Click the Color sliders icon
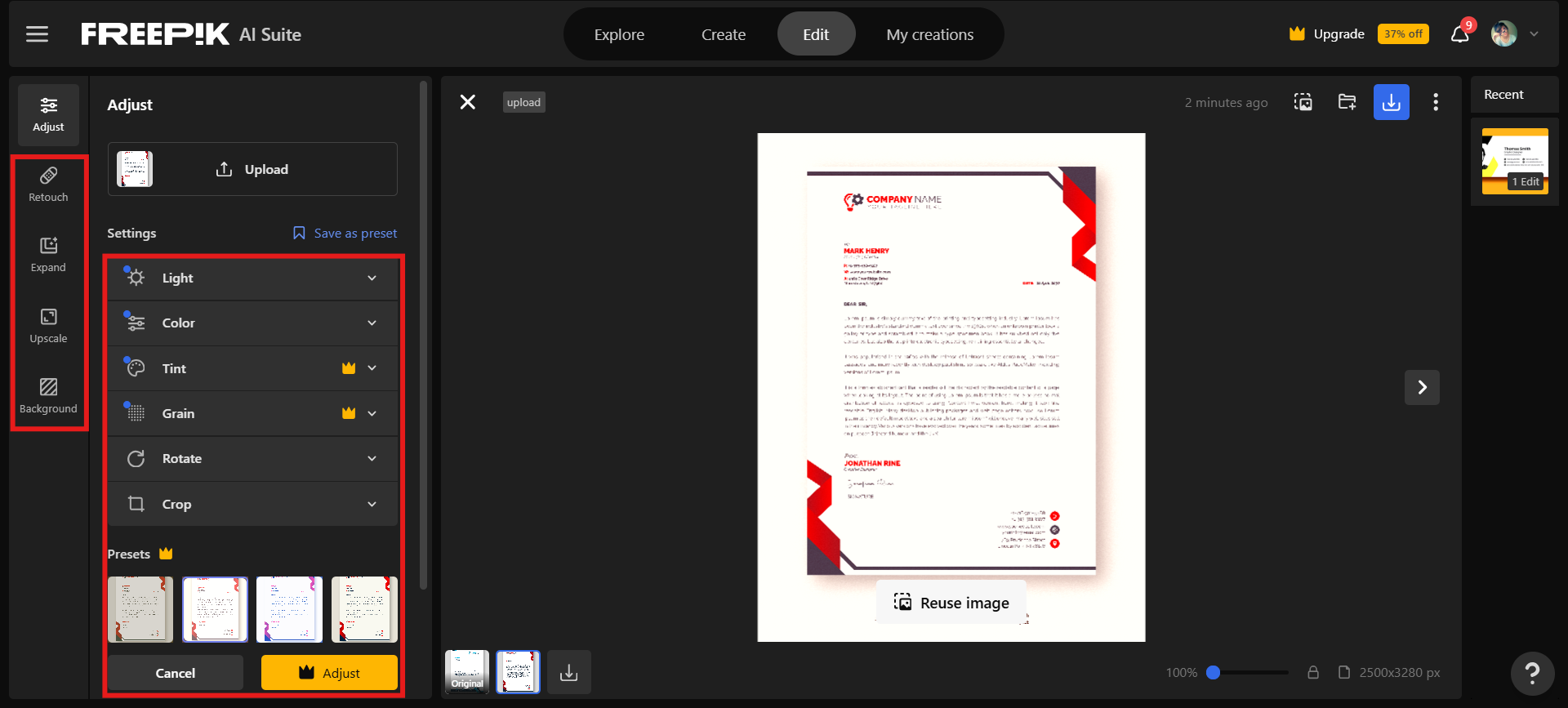This screenshot has width=1568, height=708. pyautogui.click(x=136, y=323)
